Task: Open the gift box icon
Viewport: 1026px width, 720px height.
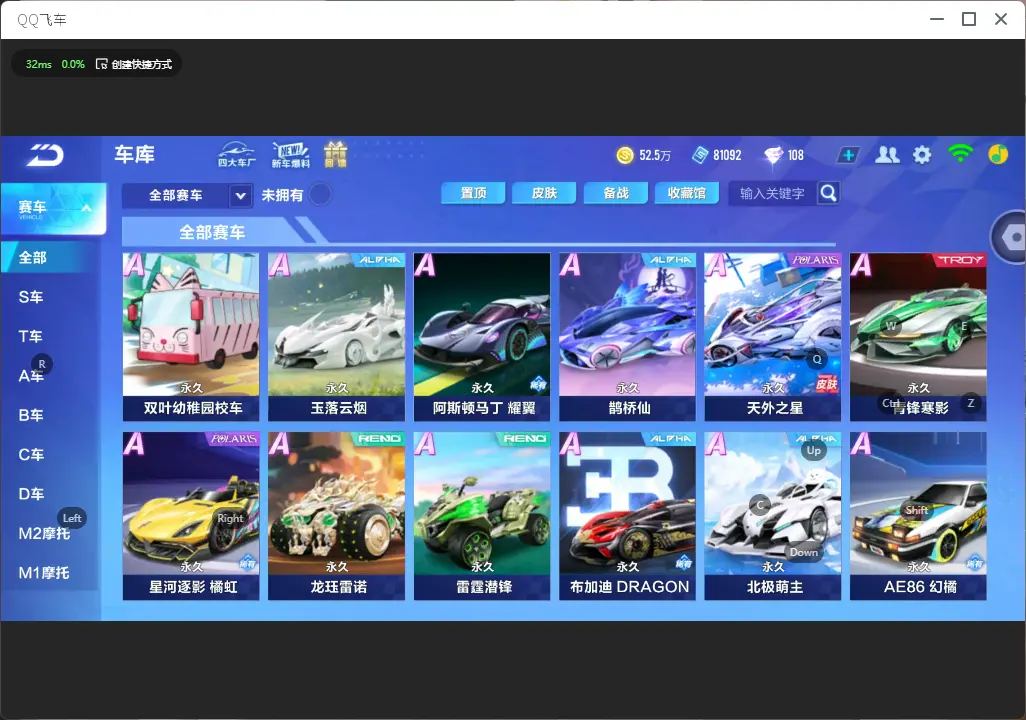Action: tap(335, 154)
